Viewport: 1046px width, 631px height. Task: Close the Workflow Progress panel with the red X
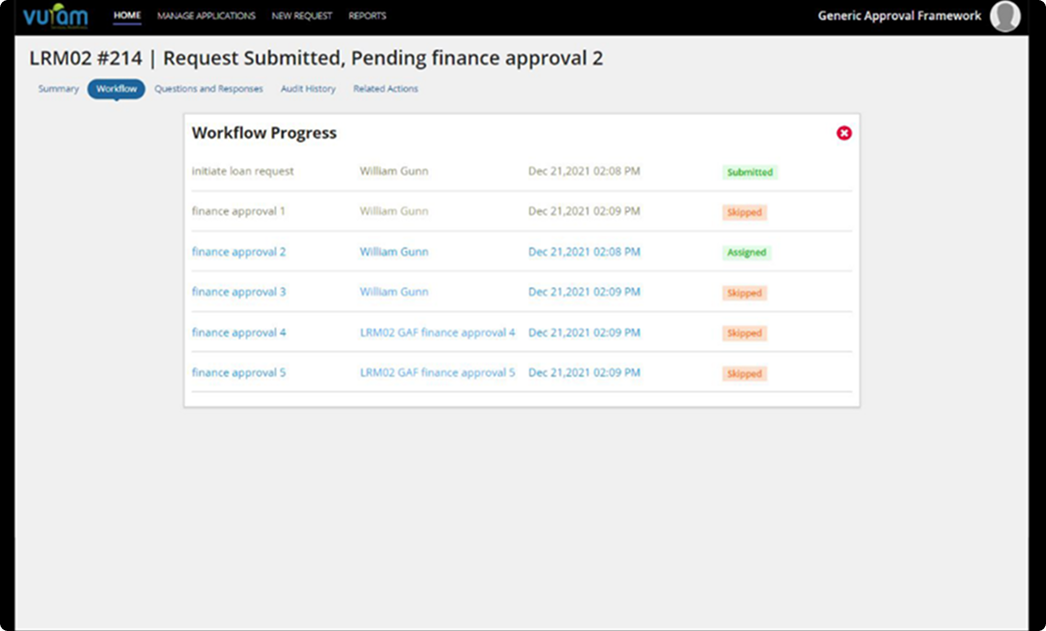844,133
